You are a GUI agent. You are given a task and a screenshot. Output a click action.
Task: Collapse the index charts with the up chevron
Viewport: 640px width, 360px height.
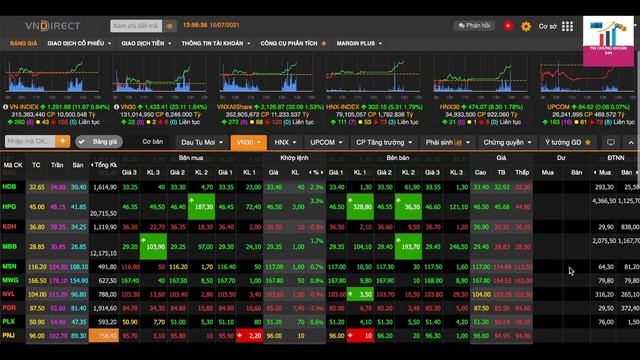(x=631, y=142)
